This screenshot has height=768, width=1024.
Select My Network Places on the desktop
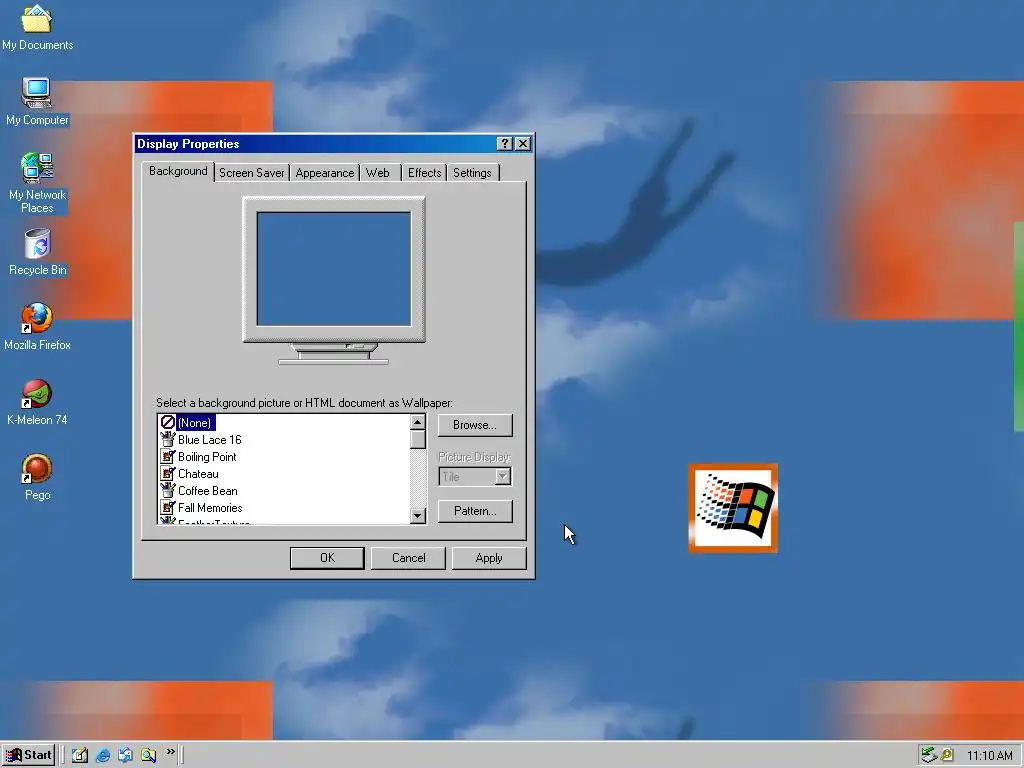tap(37, 183)
